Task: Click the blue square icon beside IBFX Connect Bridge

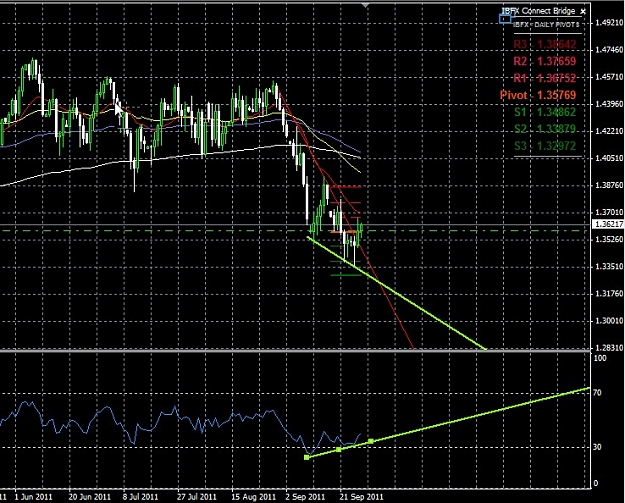Action: (x=505, y=18)
